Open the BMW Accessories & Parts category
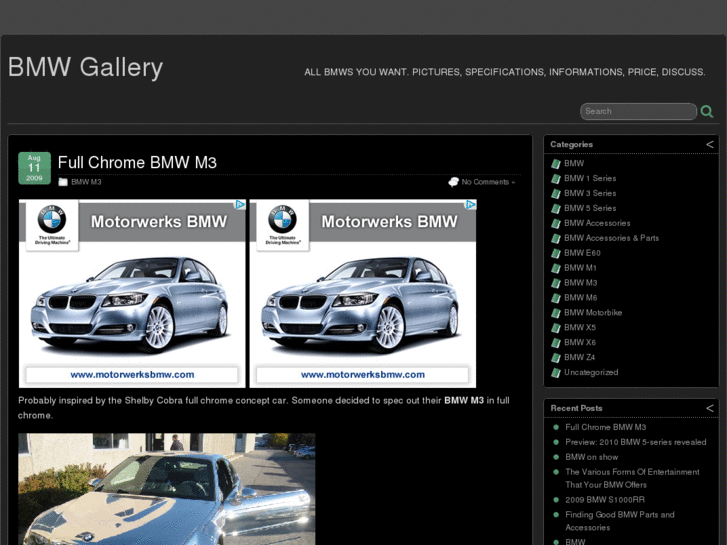 (612, 238)
